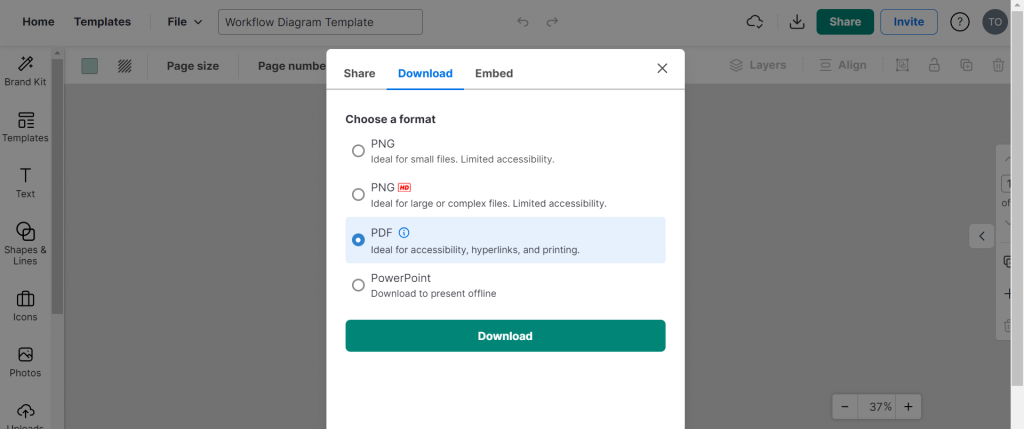This screenshot has height=429, width=1024.
Task: Click the background color swatch
Action: [89, 66]
